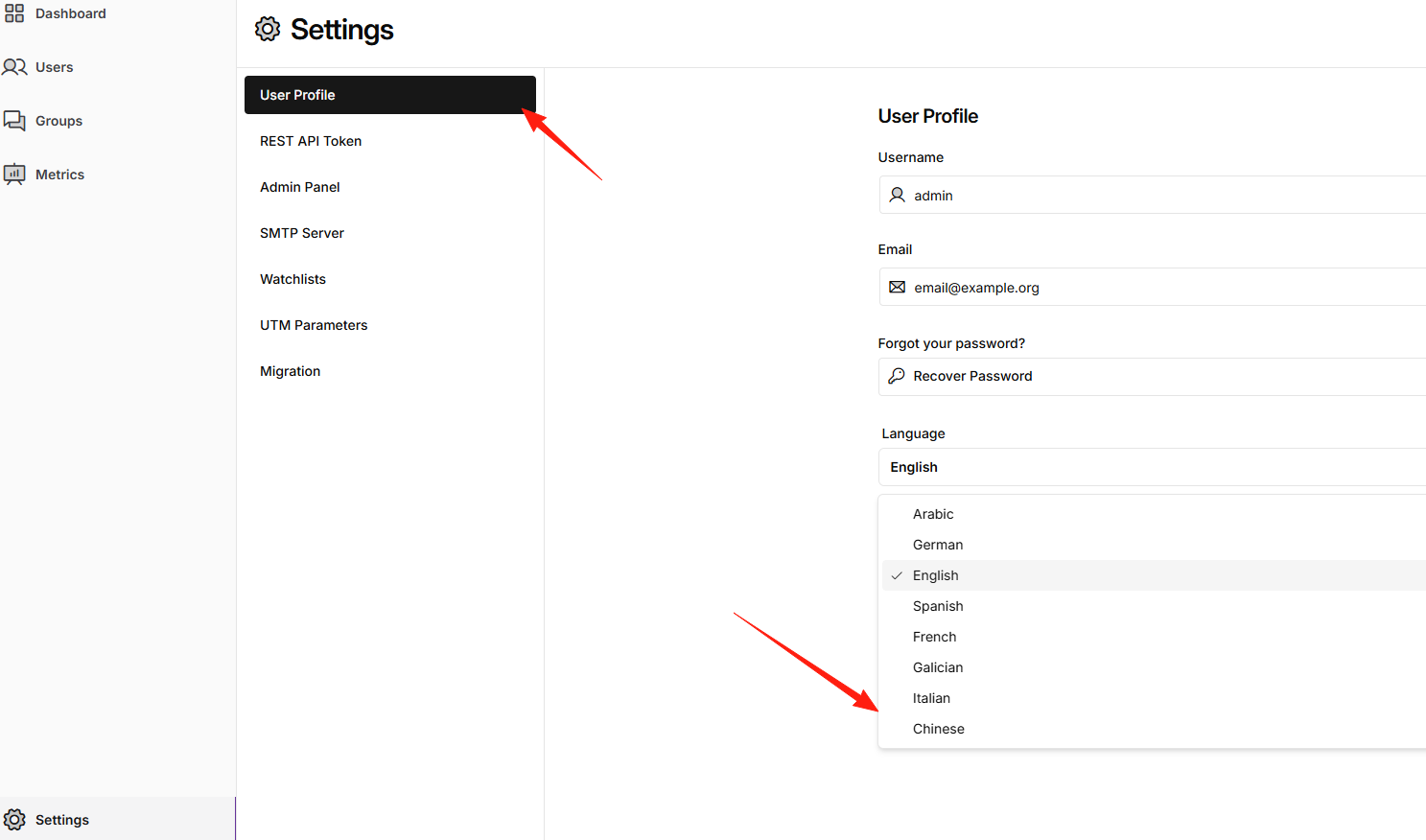Click the user icon in Username field
The image size is (1426, 840).
tap(897, 195)
